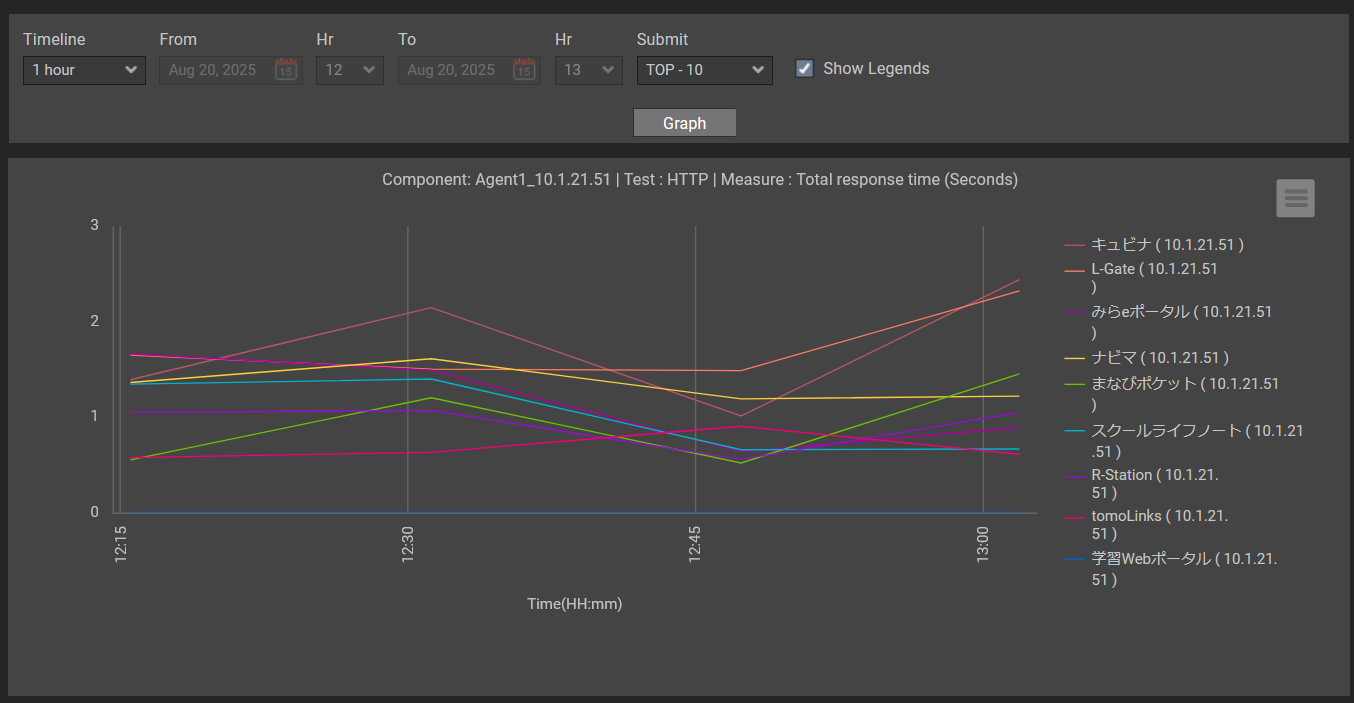
Task: Click the To date input field
Action: coord(452,70)
